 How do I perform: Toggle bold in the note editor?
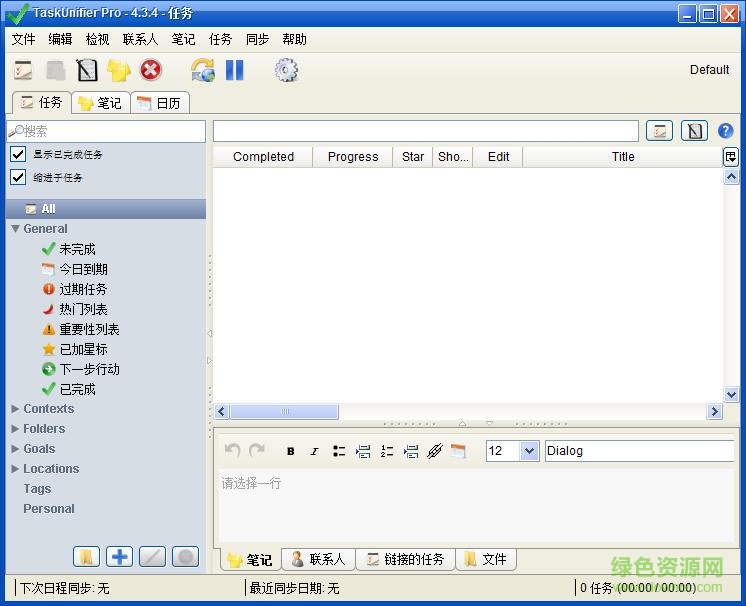[290, 451]
